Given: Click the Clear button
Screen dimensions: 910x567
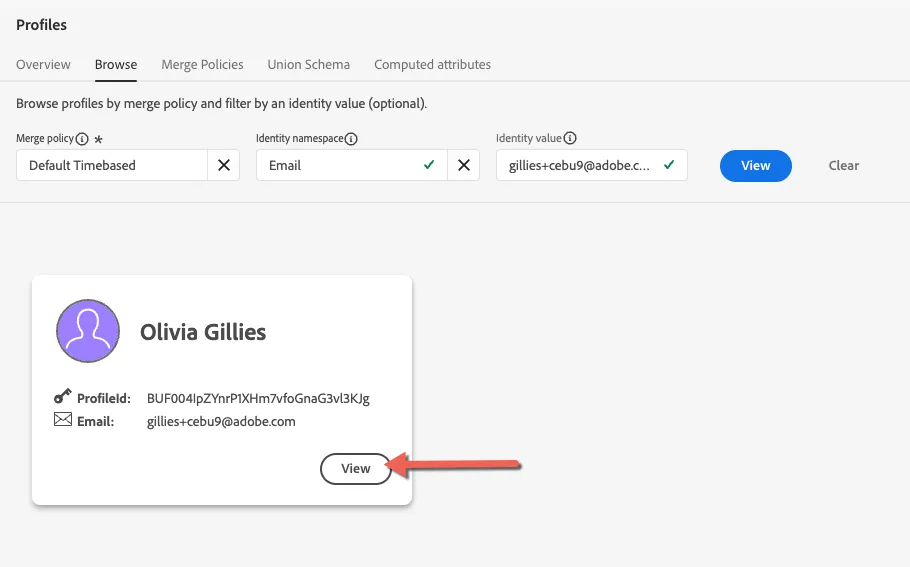Looking at the screenshot, I should click(x=843, y=165).
